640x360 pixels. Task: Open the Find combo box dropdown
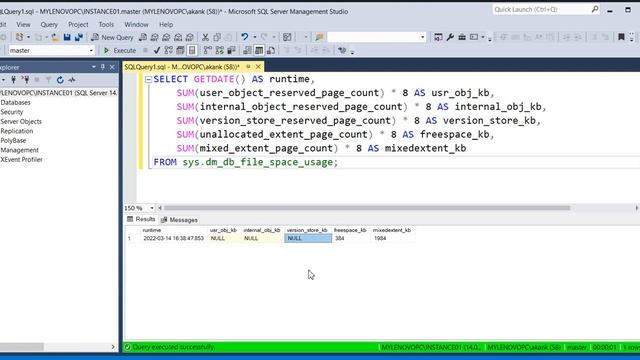click(422, 37)
